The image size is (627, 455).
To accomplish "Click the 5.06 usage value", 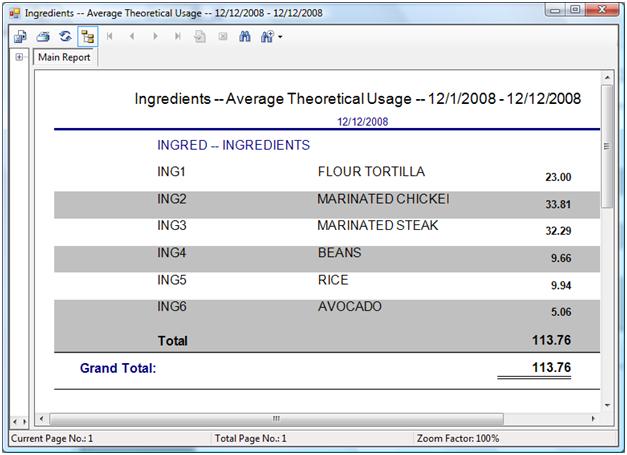I will coord(561,312).
